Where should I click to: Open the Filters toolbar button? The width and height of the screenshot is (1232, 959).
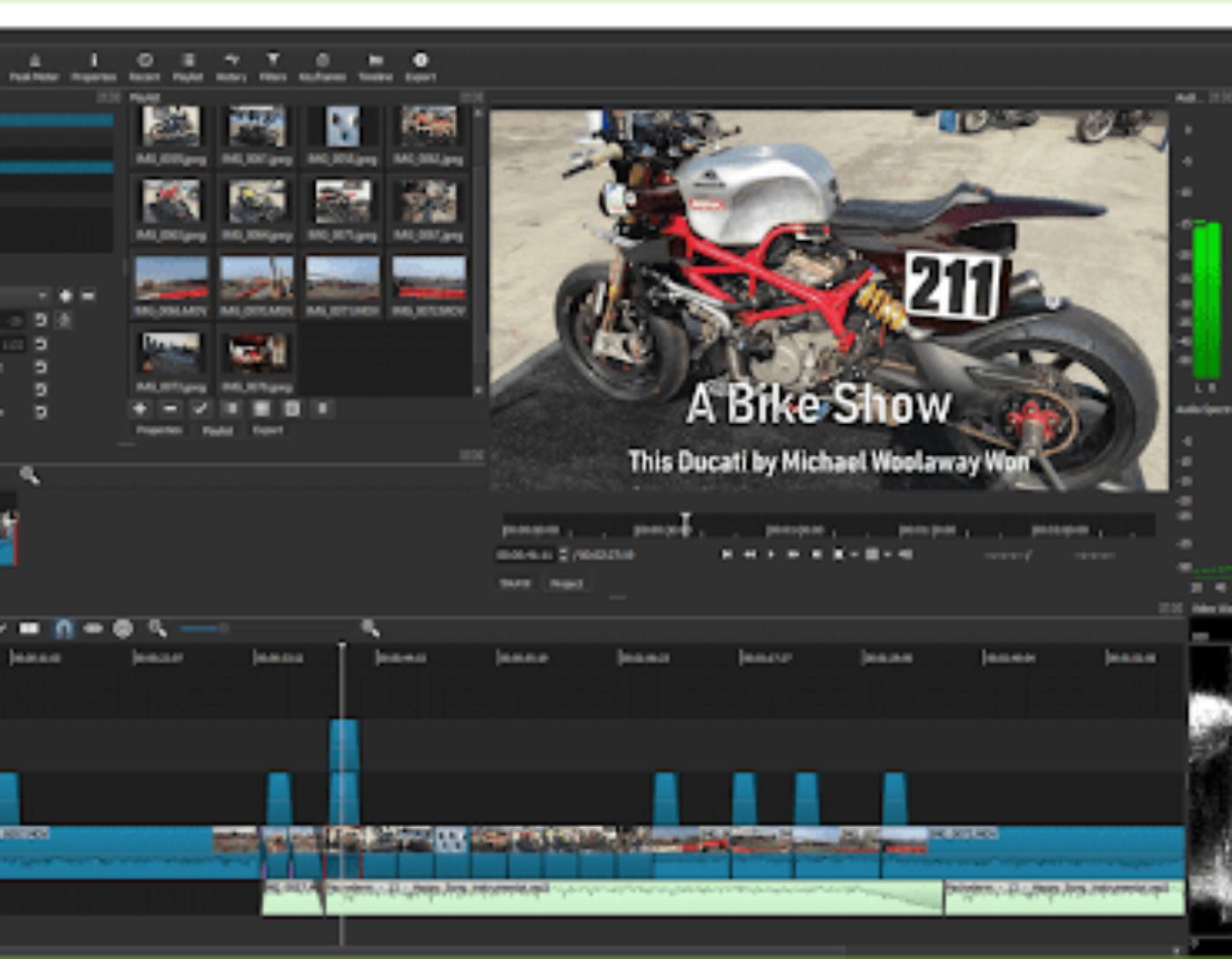click(x=273, y=67)
